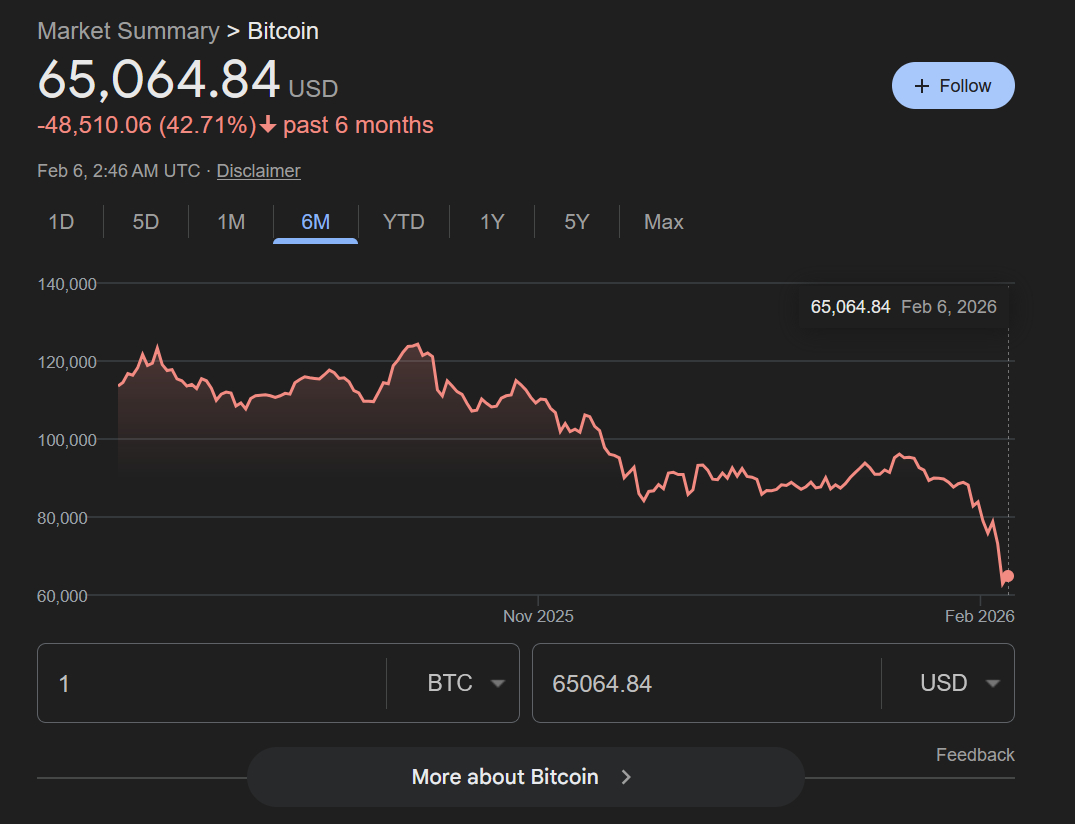
Task: Open the USD currency dropdown arrow
Action: (992, 684)
